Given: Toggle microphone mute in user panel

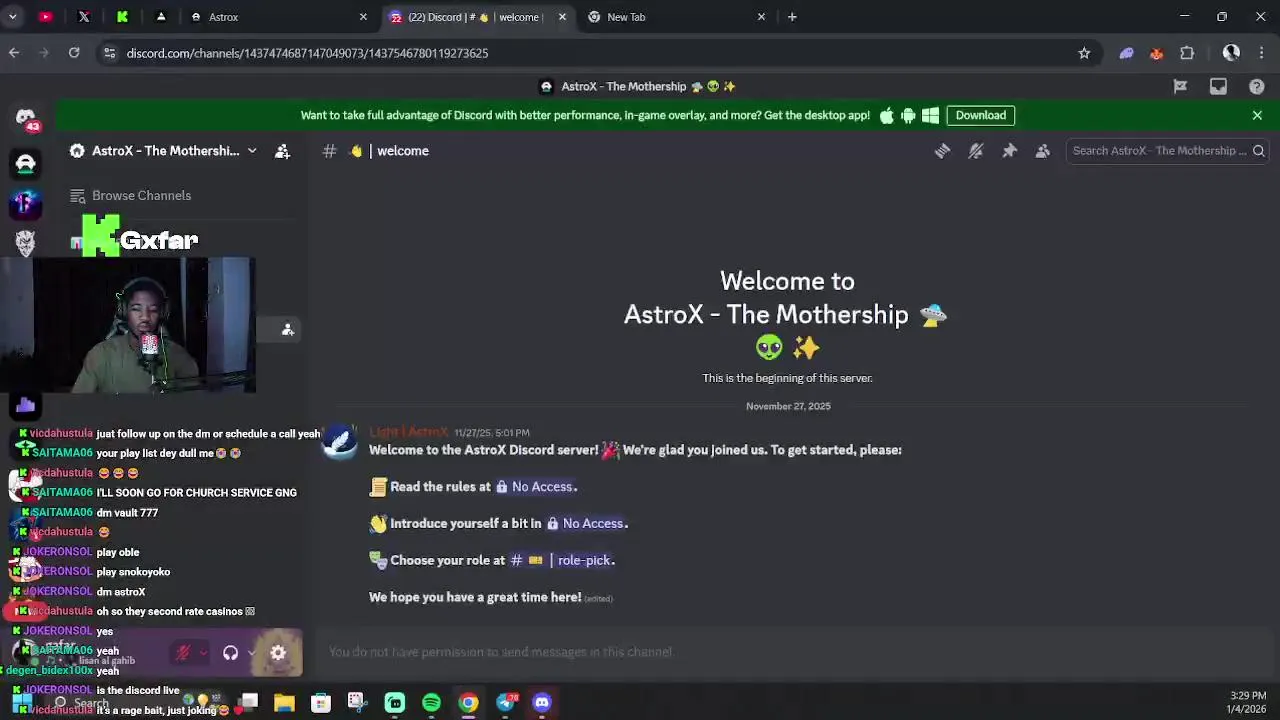Looking at the screenshot, I should (x=183, y=653).
